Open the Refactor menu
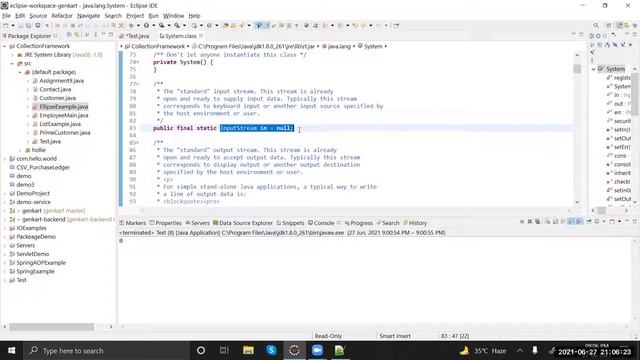This screenshot has height=360, width=640. 62,16
